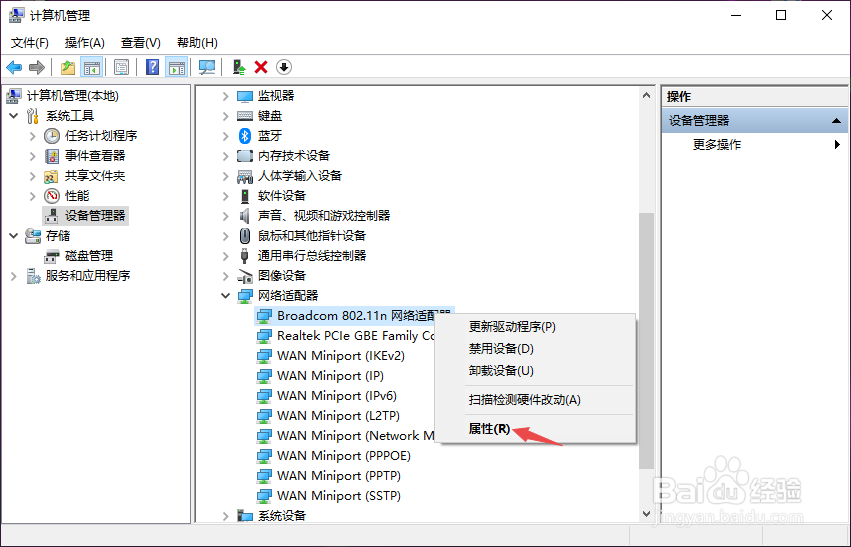Select WAN Miniport (L2TP) adapter
This screenshot has width=851, height=547.
coord(338,416)
